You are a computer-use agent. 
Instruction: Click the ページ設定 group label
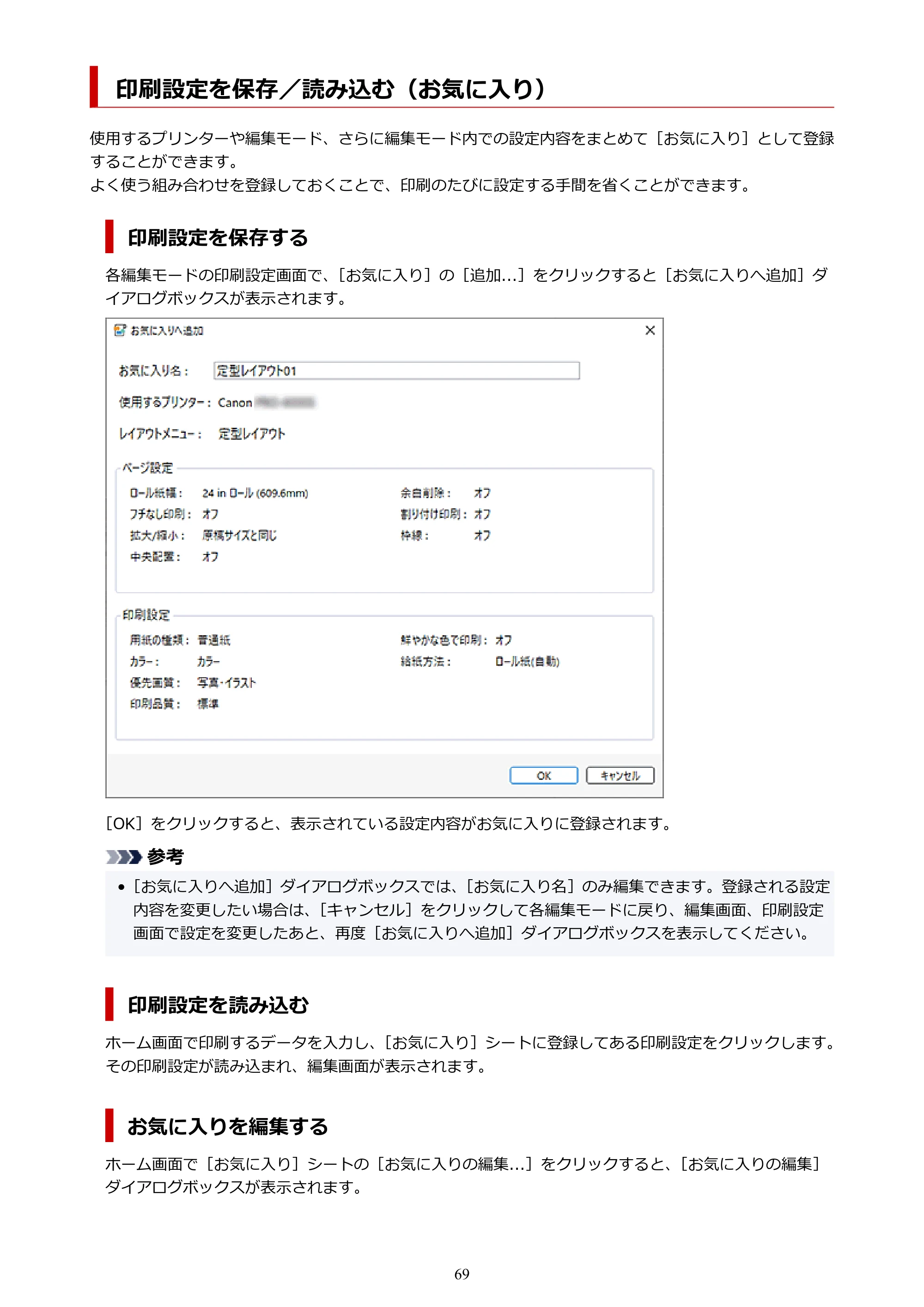point(147,468)
